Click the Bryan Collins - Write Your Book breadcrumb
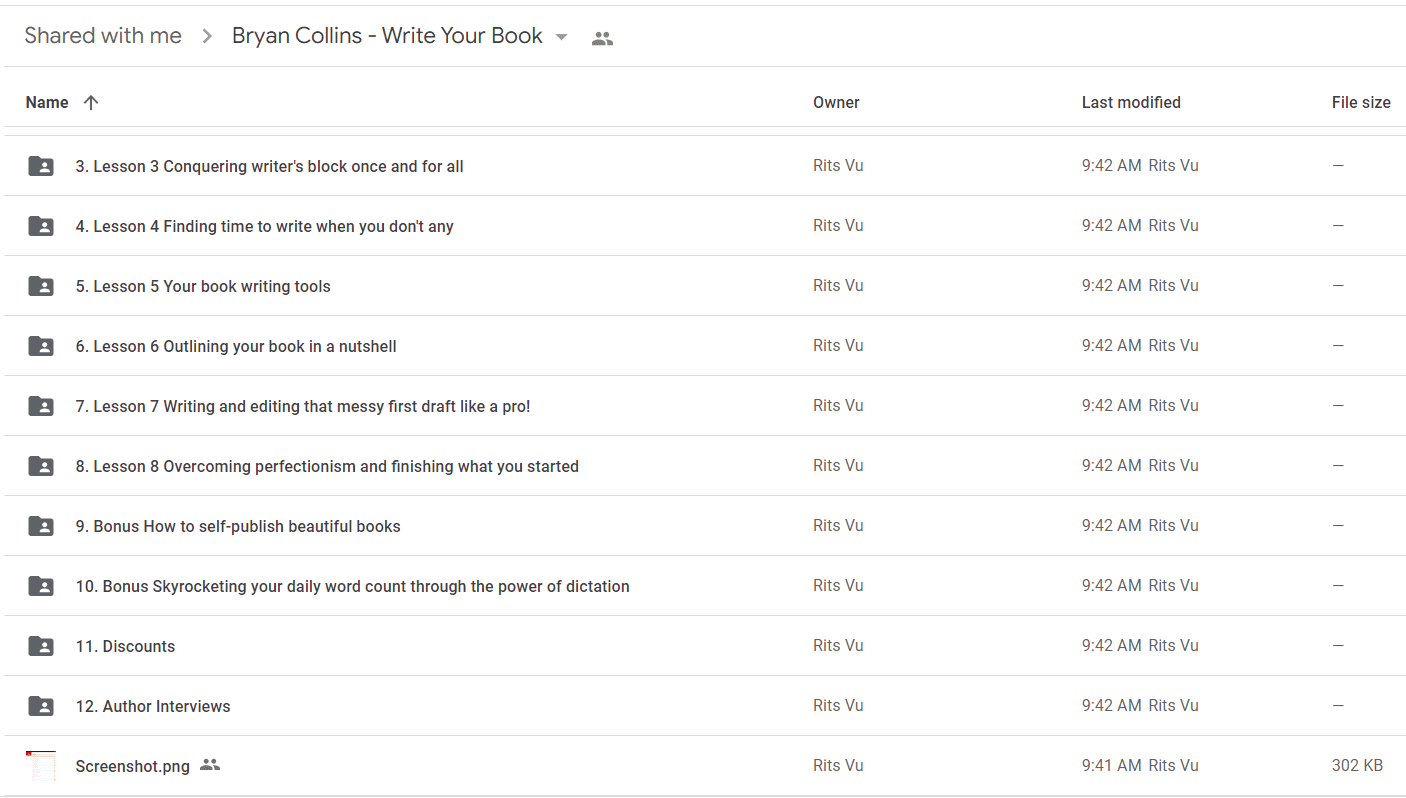 387,36
